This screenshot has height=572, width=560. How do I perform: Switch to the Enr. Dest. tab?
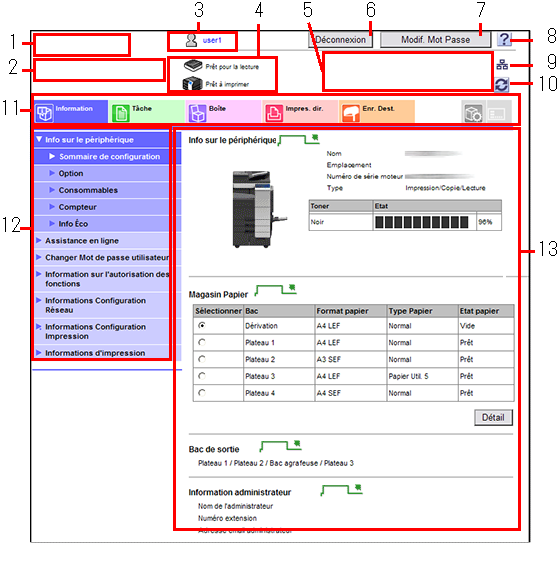[x=377, y=112]
